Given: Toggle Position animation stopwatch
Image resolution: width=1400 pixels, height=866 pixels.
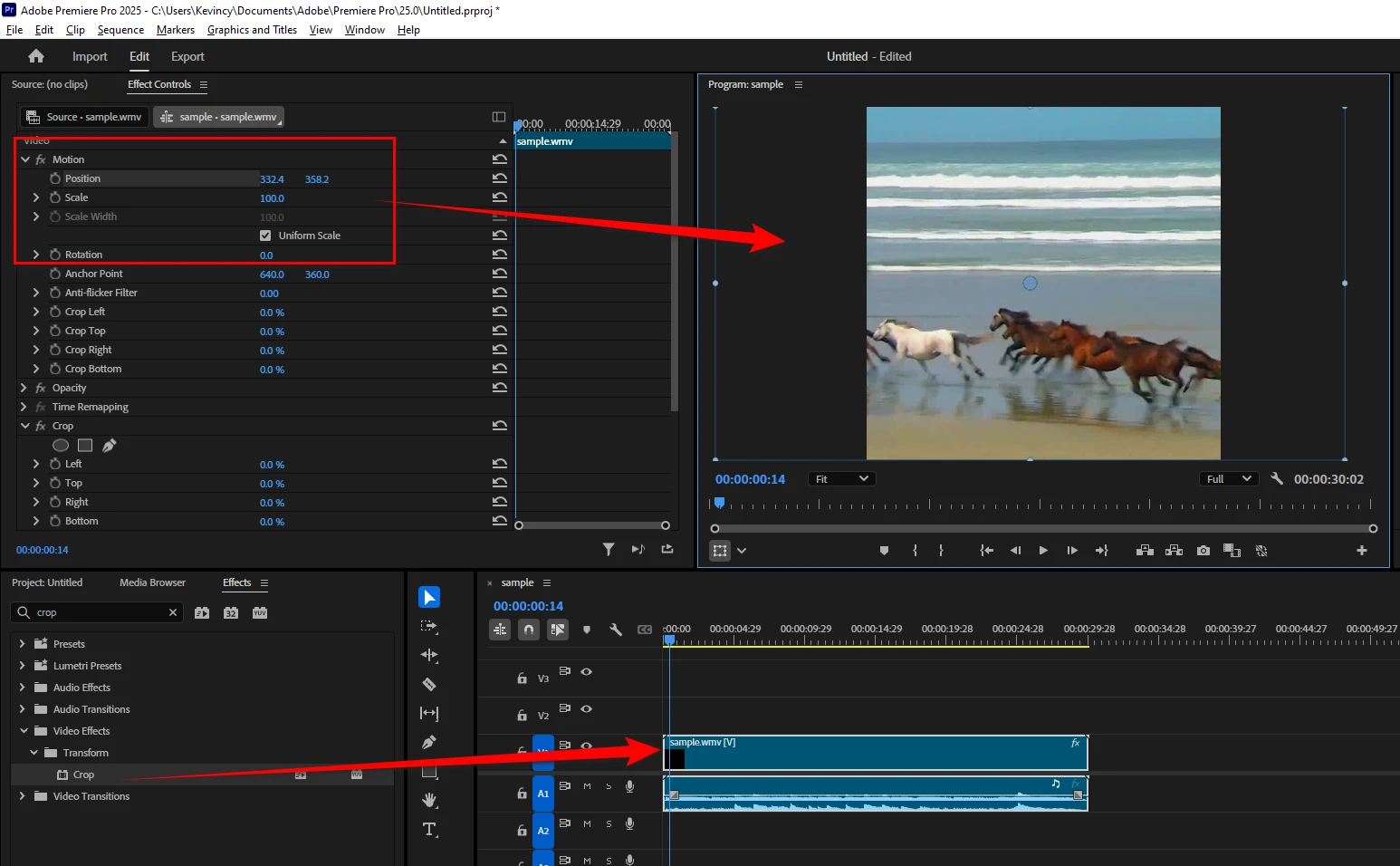Looking at the screenshot, I should pyautogui.click(x=55, y=178).
